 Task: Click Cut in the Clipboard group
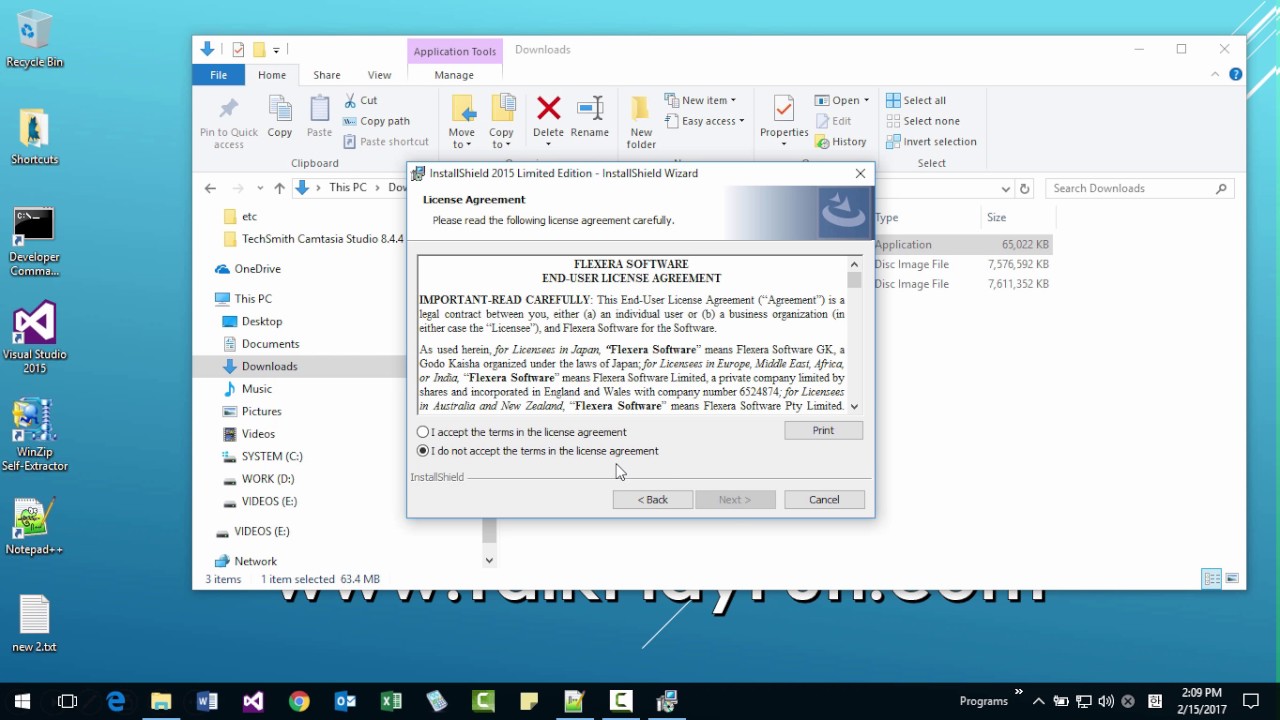tap(360, 100)
